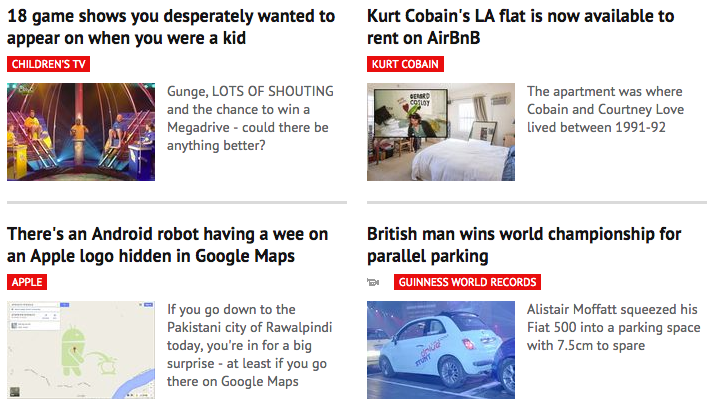708x416 pixels.
Task: Click the Gunge, LOTS OF SHOUTING summary
Action: (x=250, y=118)
